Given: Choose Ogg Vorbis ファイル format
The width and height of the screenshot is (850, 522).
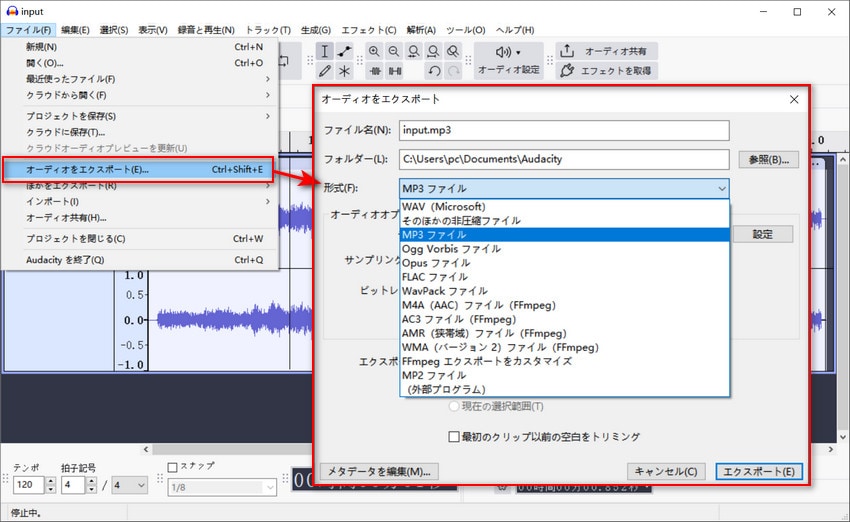Looking at the screenshot, I should [x=564, y=249].
